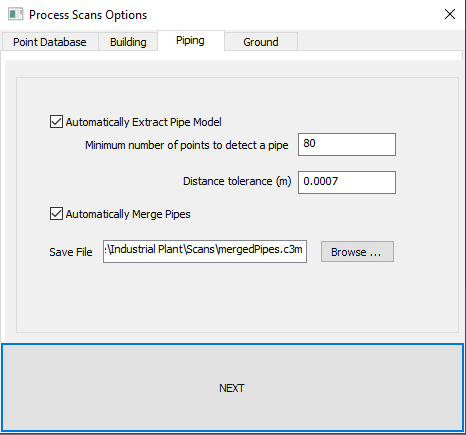
Task: Click the Save File path text box
Action: click(x=205, y=251)
